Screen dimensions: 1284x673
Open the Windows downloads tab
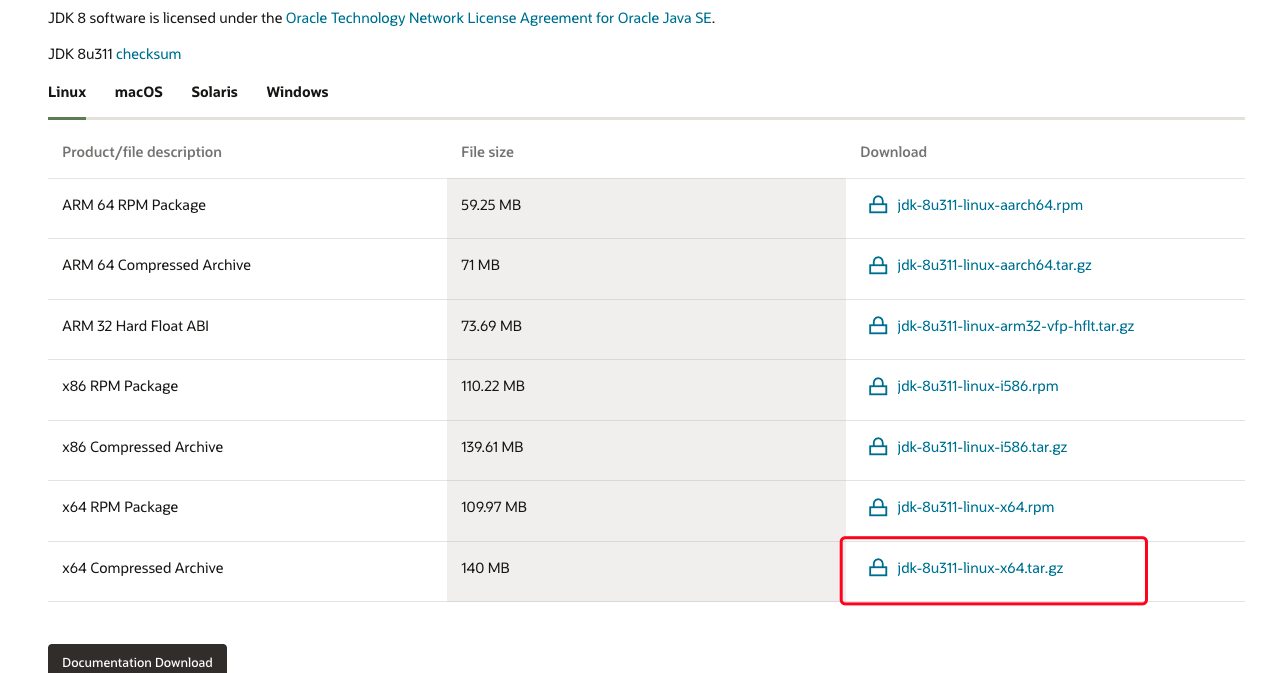297,92
